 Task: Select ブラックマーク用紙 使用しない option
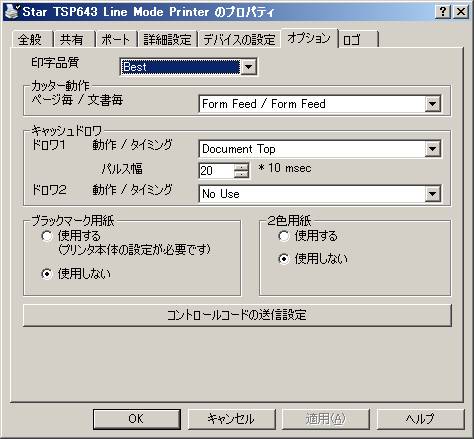pos(47,274)
